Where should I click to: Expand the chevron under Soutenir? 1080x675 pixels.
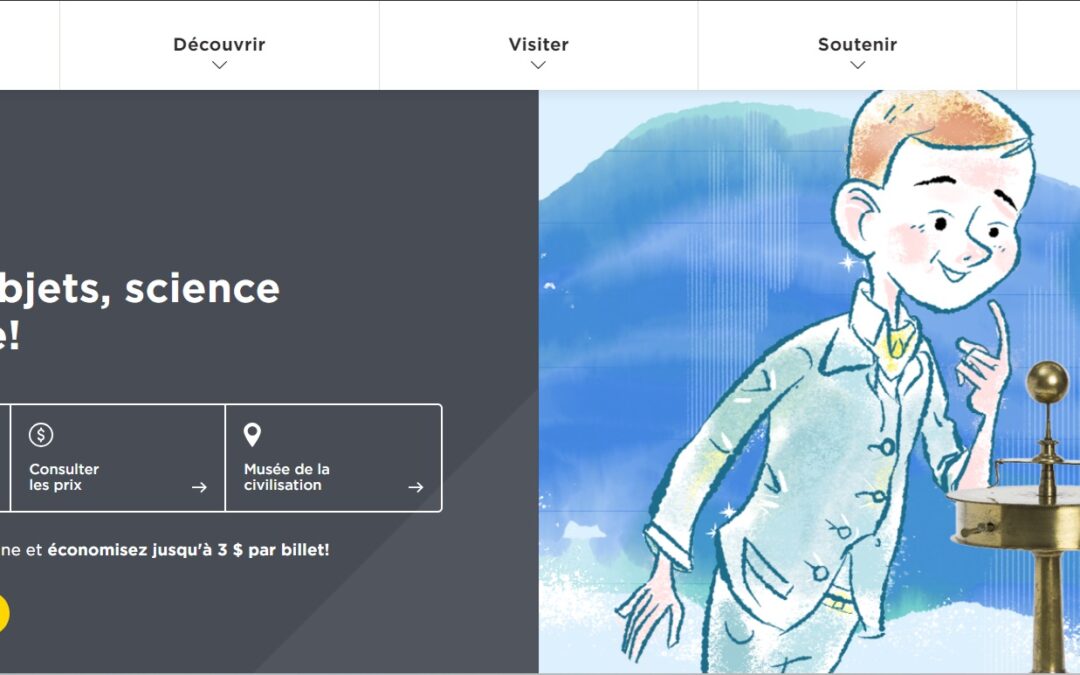click(x=858, y=65)
